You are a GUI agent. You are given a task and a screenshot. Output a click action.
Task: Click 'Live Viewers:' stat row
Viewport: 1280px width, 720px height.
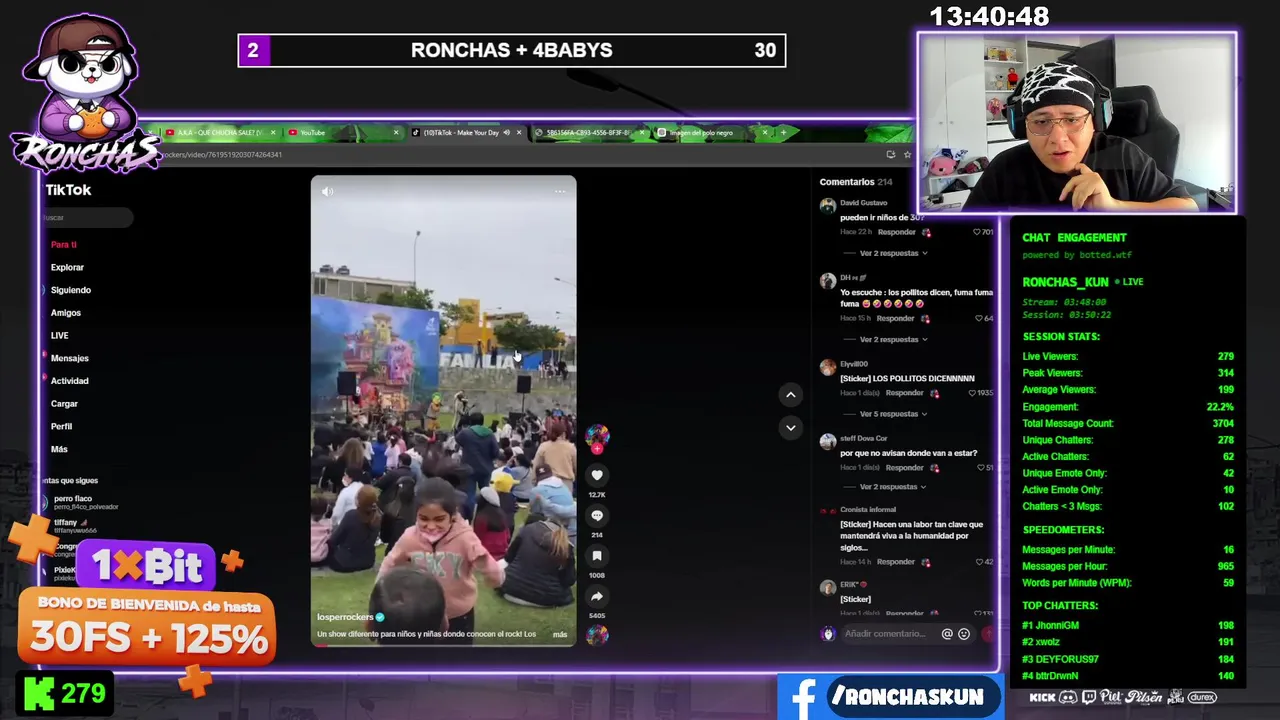[1128, 356]
